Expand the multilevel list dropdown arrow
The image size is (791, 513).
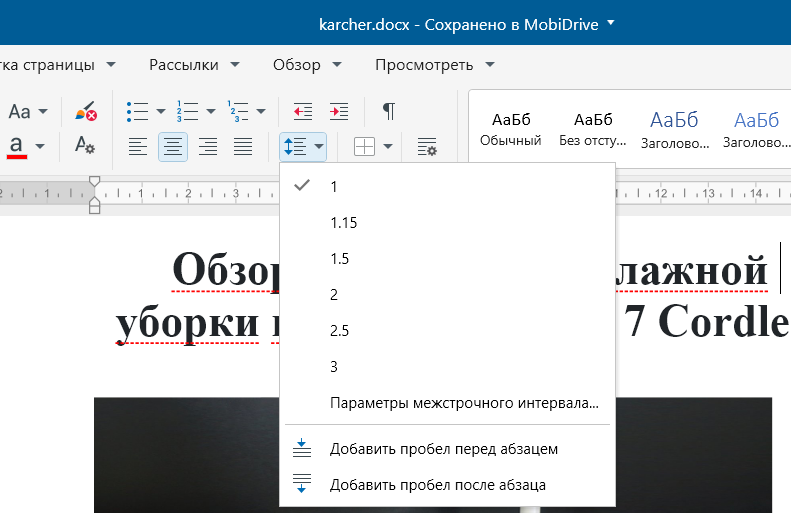pos(261,111)
